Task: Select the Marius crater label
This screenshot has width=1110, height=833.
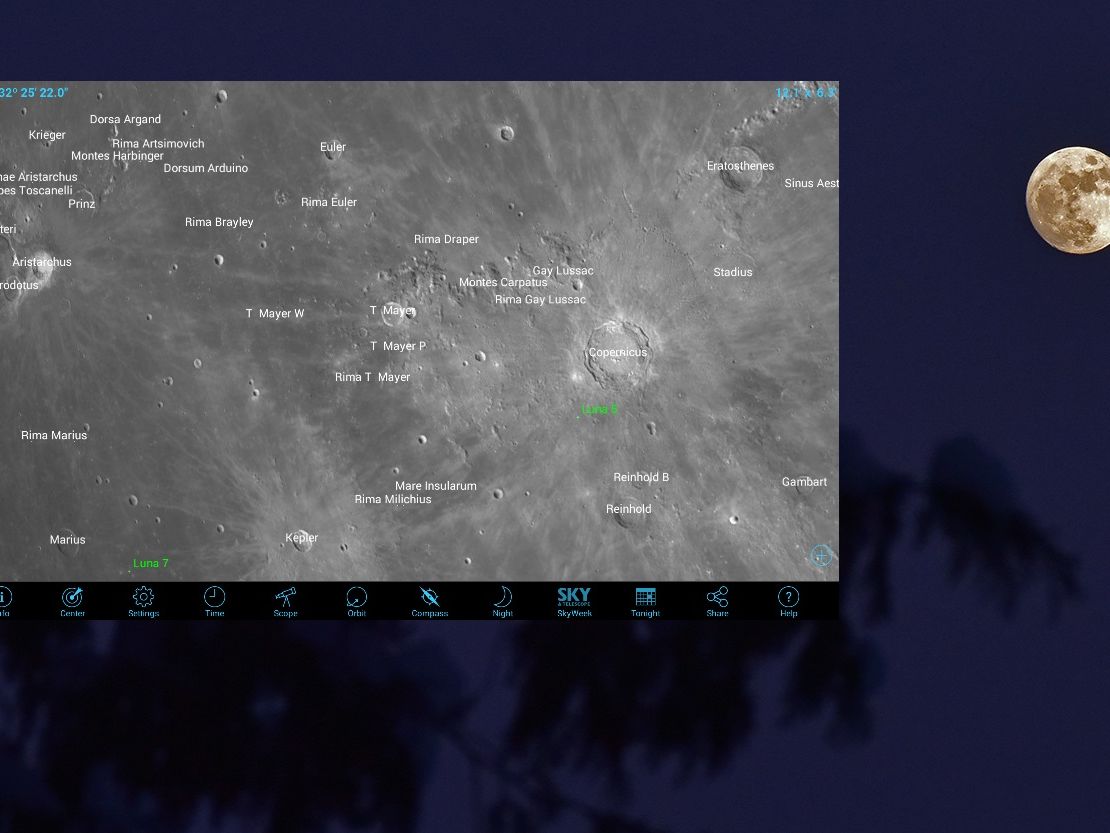Action: pyautogui.click(x=67, y=540)
